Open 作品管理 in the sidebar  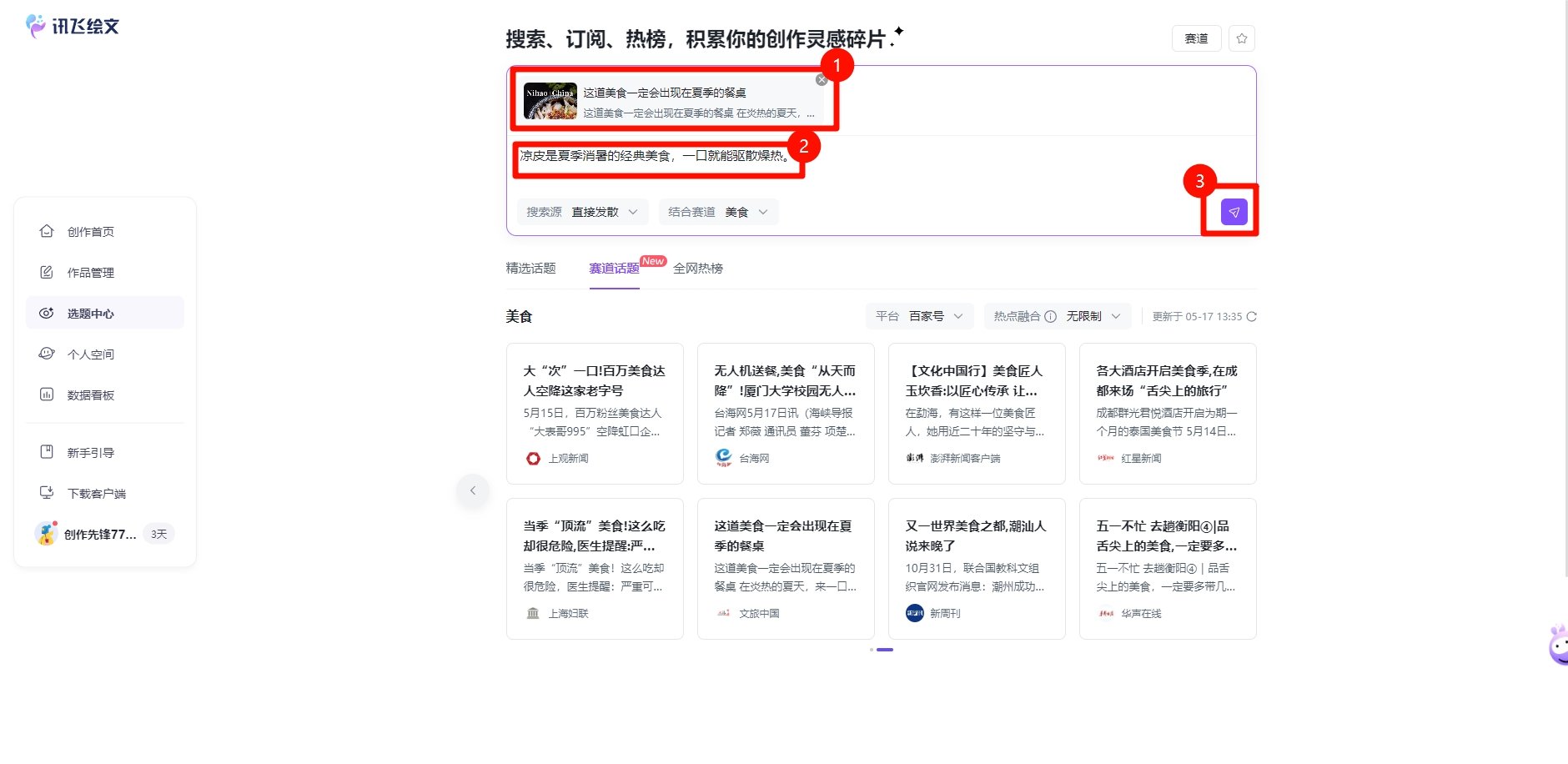[x=90, y=273]
